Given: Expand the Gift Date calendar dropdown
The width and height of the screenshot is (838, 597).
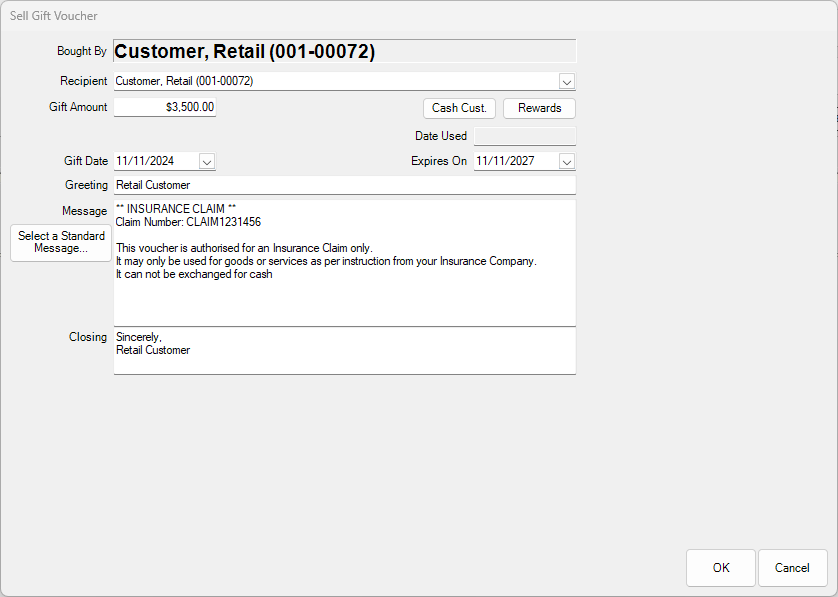Looking at the screenshot, I should 207,161.
